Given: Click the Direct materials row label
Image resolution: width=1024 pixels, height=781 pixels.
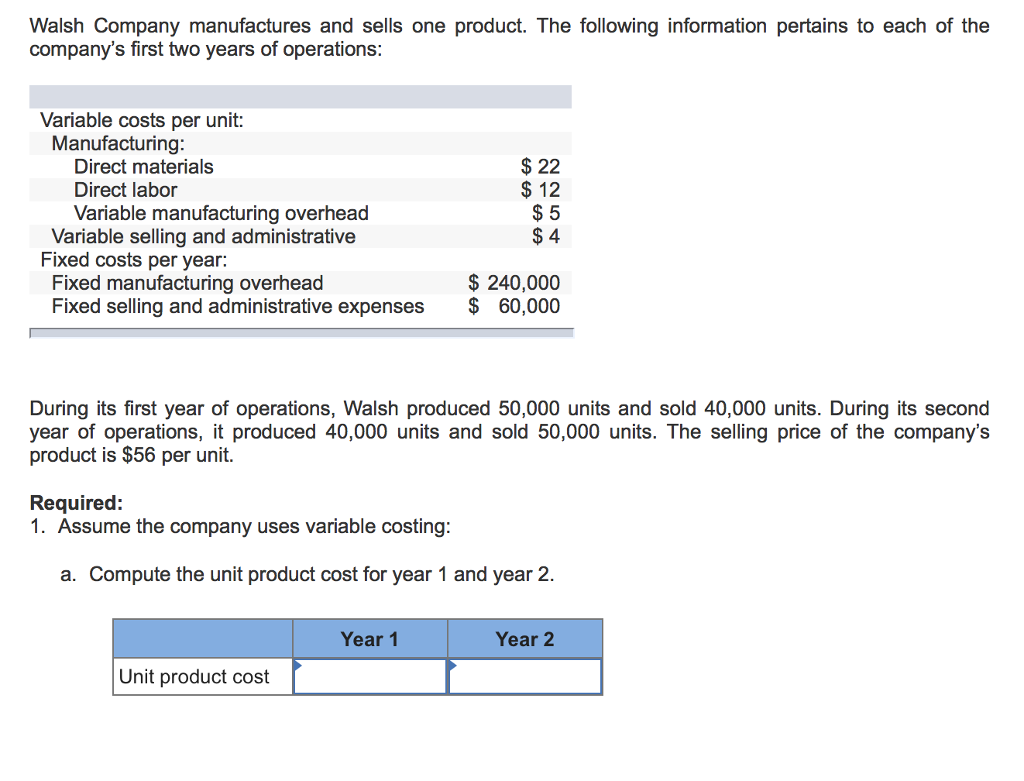Looking at the screenshot, I should (x=144, y=167).
